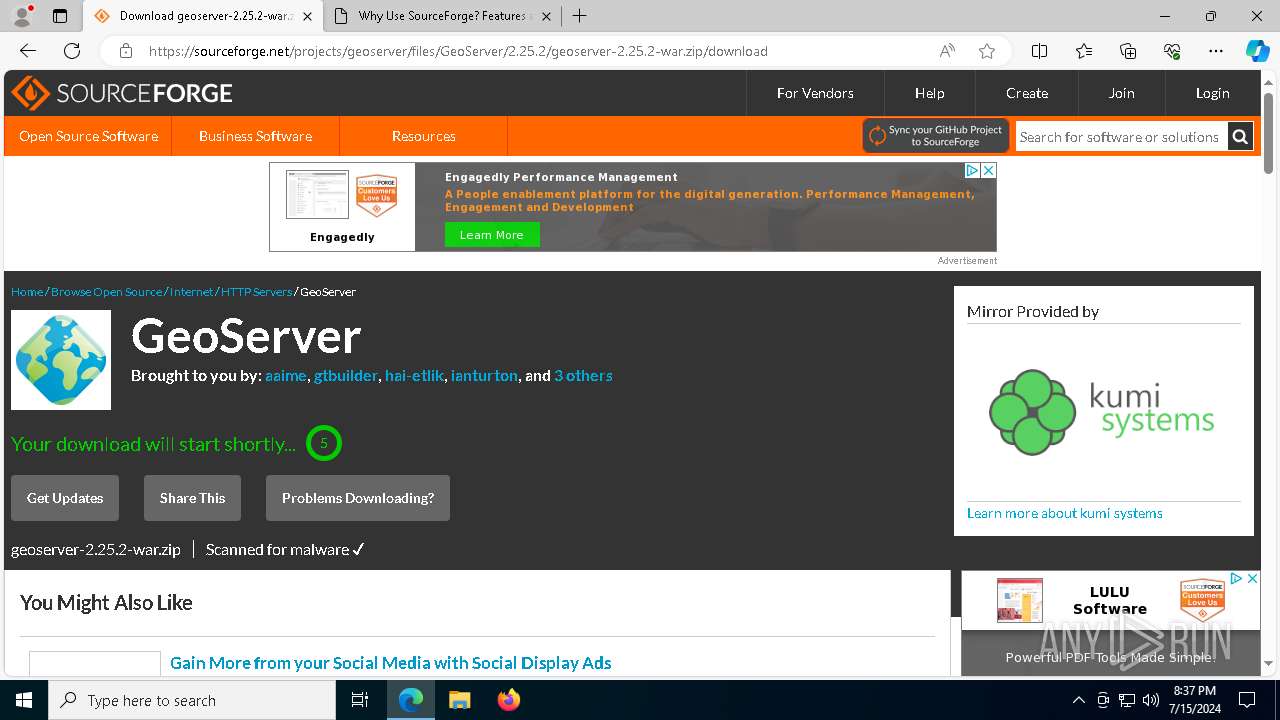Open AdChoices icon on Engagedly ad
Screen dimensions: 1280x720
coord(972,171)
